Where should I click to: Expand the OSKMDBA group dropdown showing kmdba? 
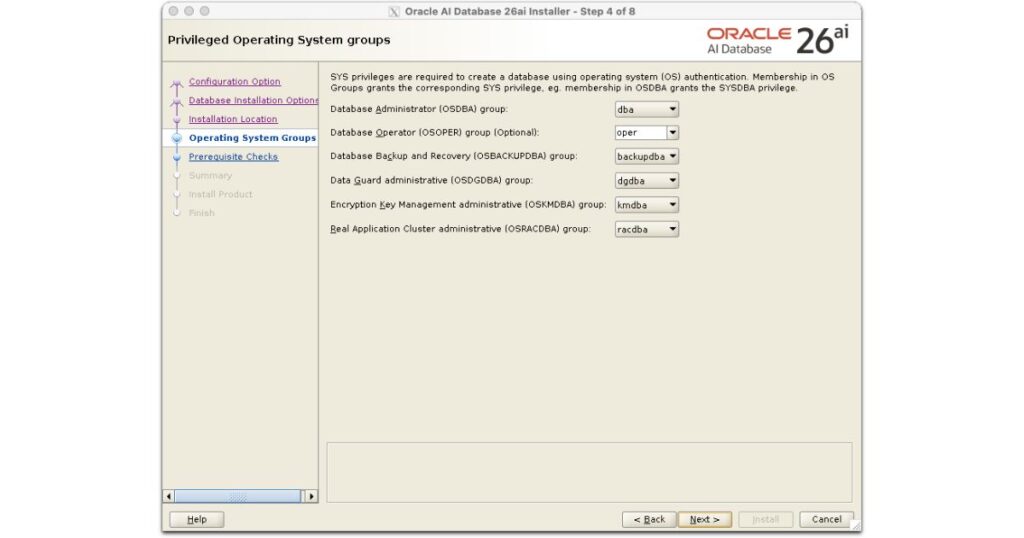click(646, 204)
